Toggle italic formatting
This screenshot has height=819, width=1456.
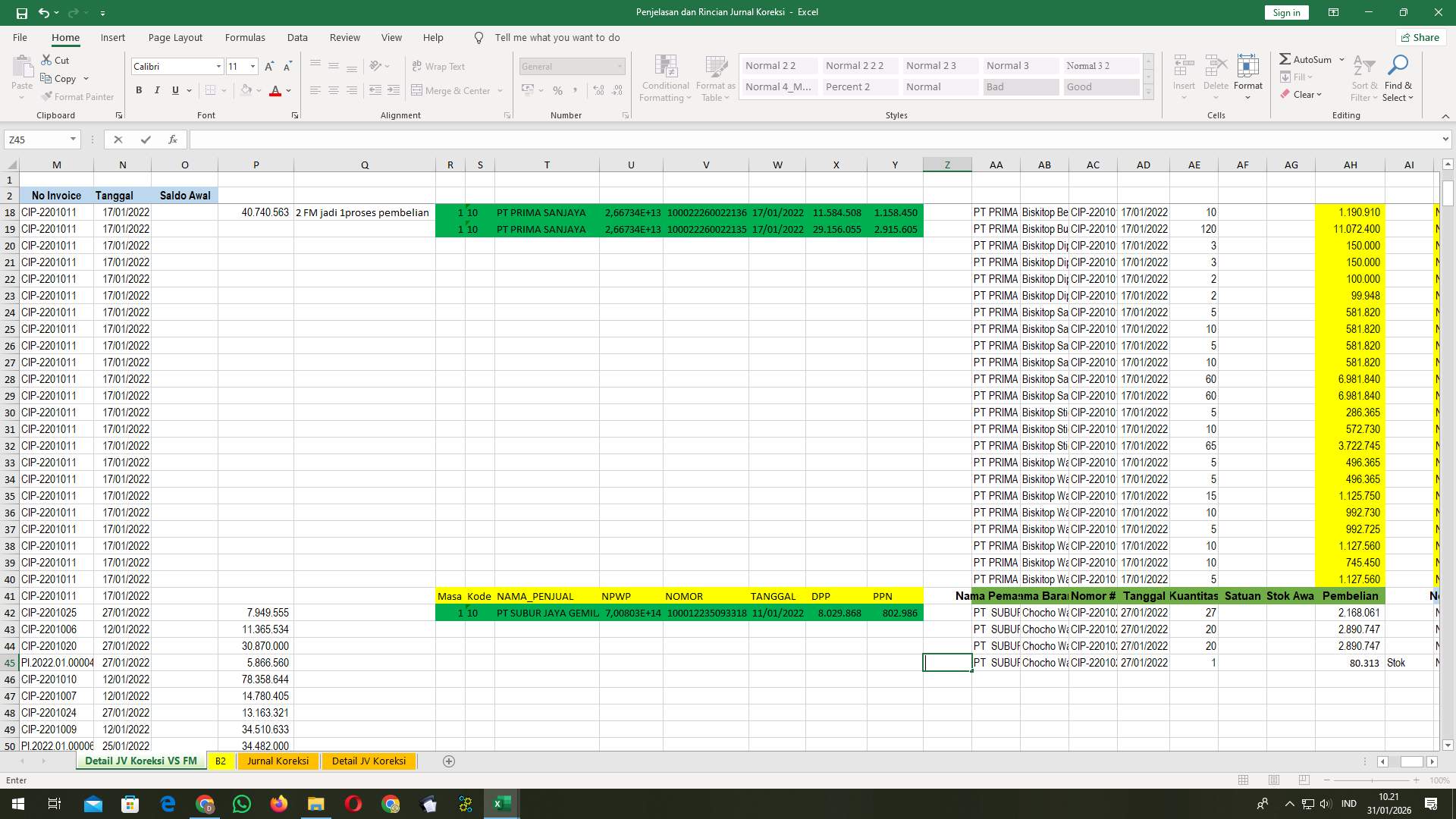click(157, 90)
